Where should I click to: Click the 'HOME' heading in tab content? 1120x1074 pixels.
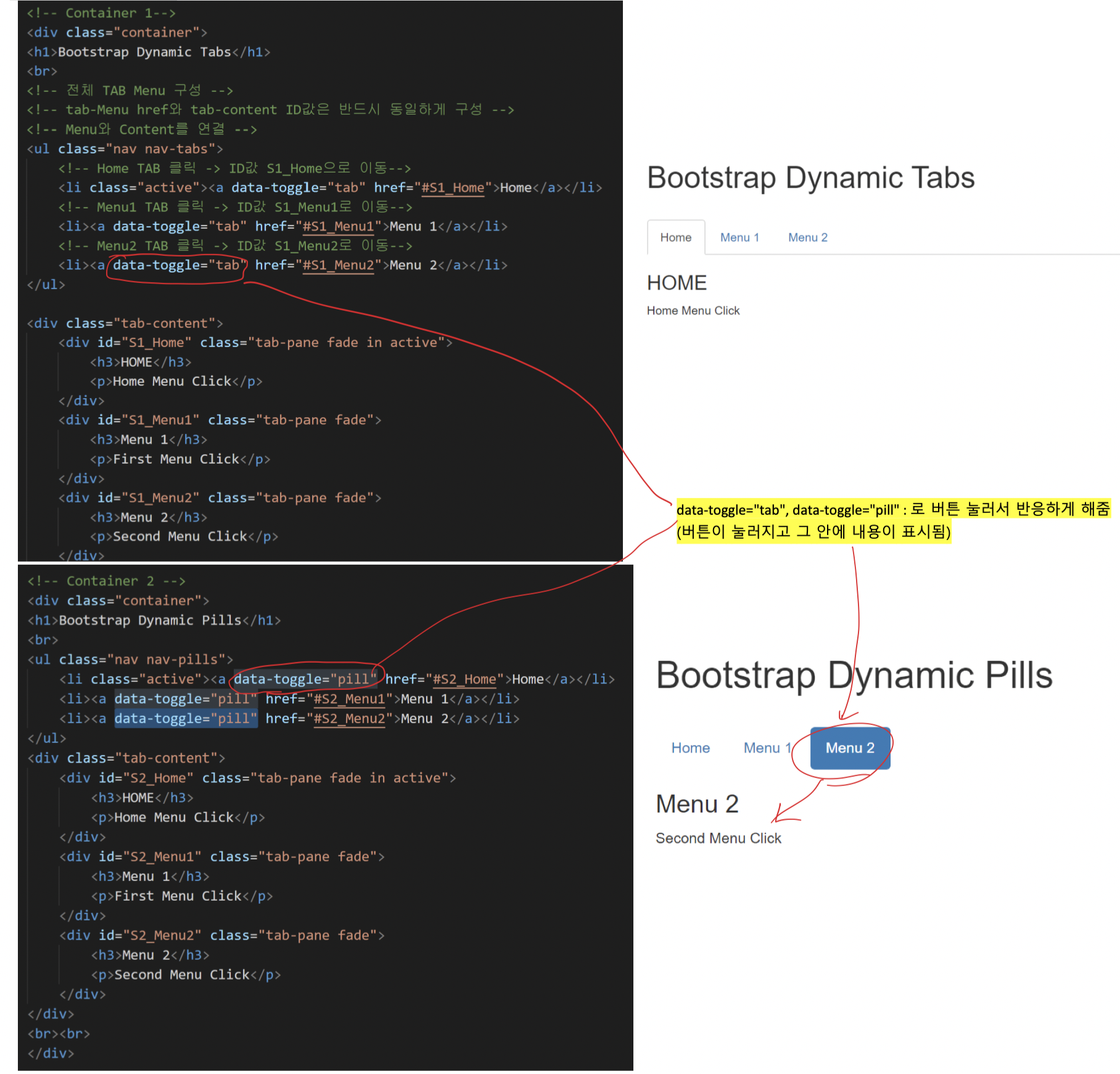tap(677, 283)
